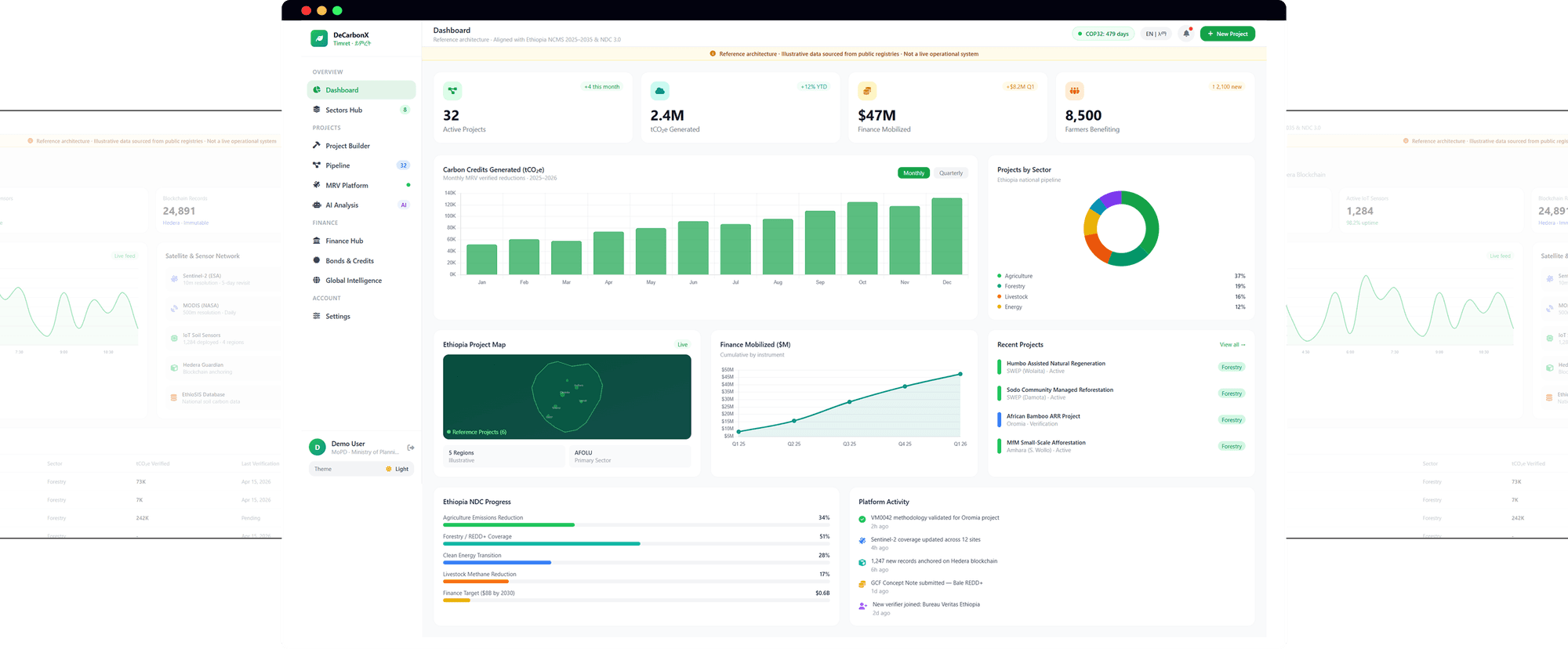Screen dimensions: 1568x649
Task: Click the Sectors Hub layers icon
Action: 317,110
